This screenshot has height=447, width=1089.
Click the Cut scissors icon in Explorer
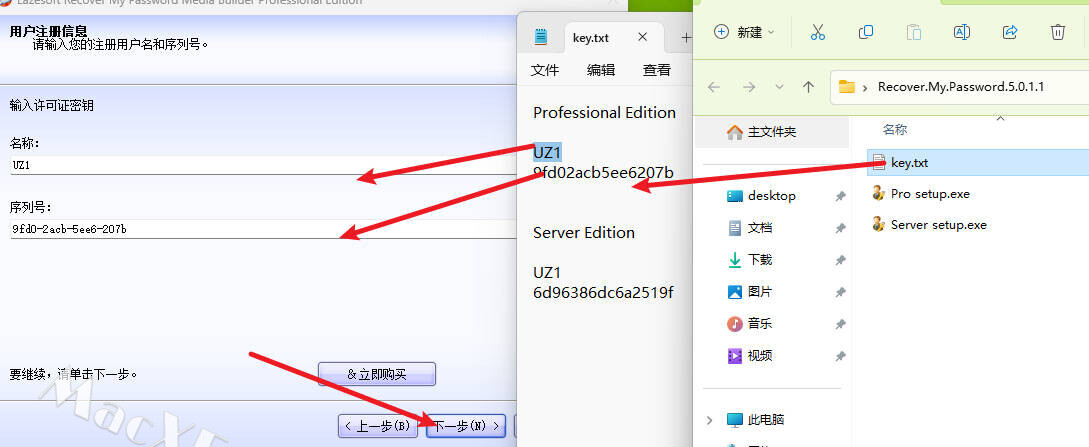(817, 32)
